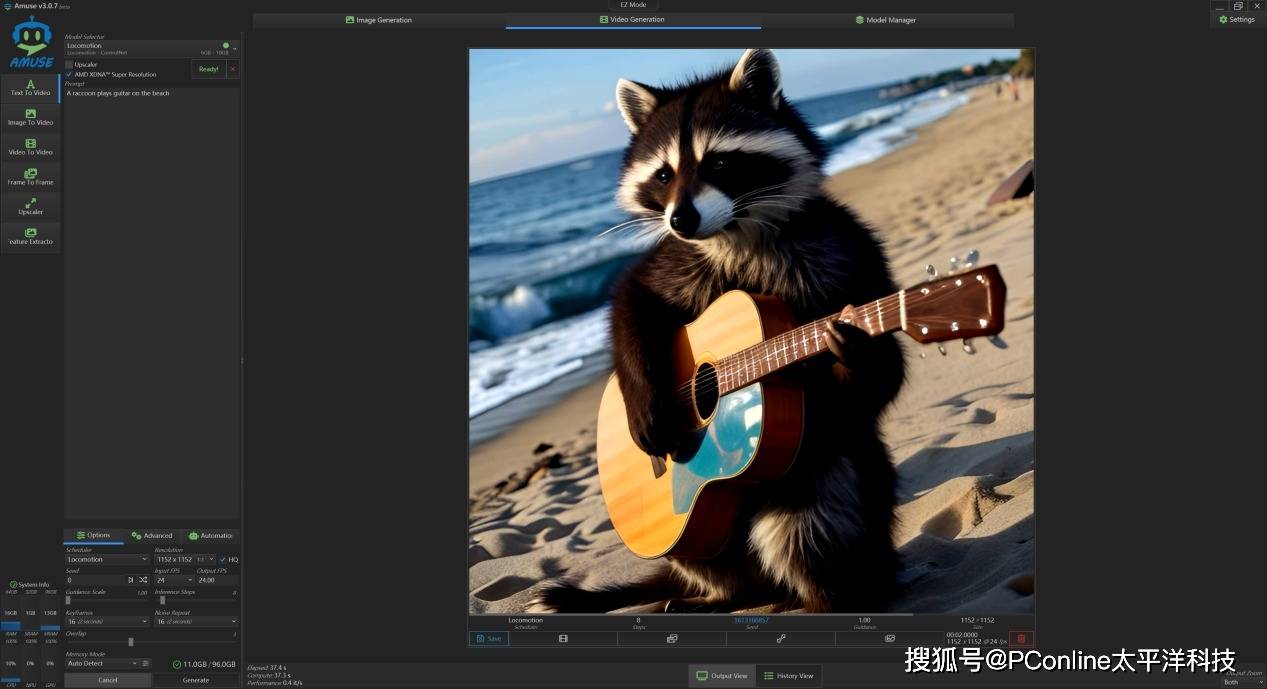
Task: Toggle the HQ checkbox
Action: [222, 560]
